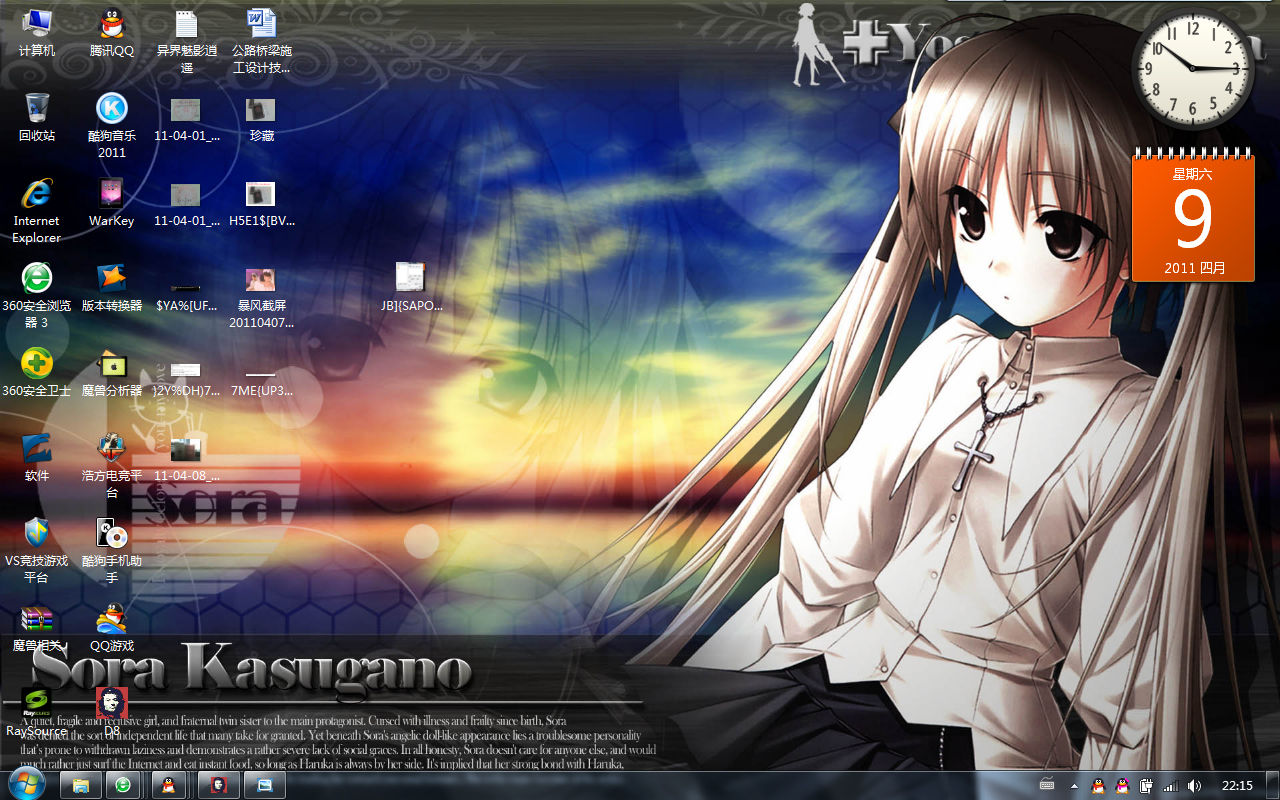The image size is (1280, 800).
Task: Open the volume speaker tray icon
Action: coord(1194,786)
